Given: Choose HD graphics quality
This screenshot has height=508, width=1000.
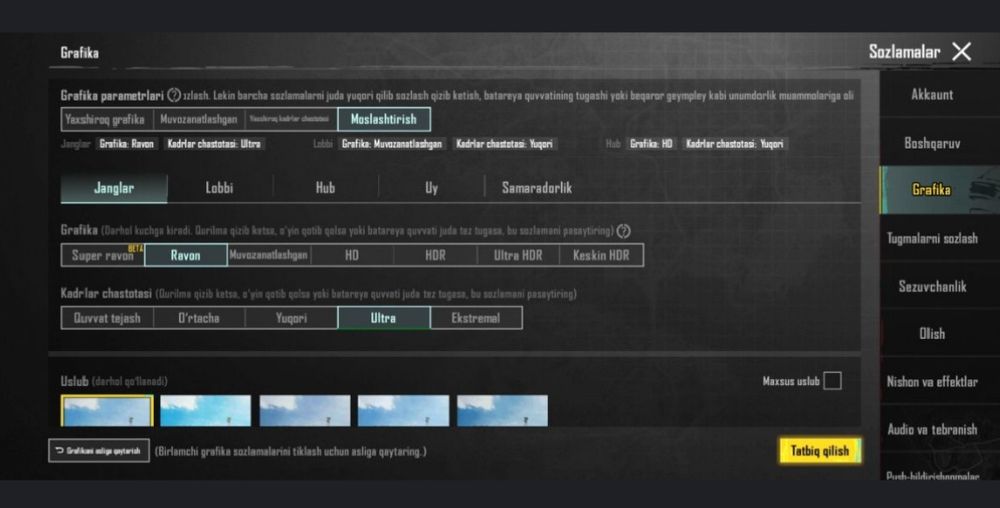Looking at the screenshot, I should pyautogui.click(x=352, y=255).
